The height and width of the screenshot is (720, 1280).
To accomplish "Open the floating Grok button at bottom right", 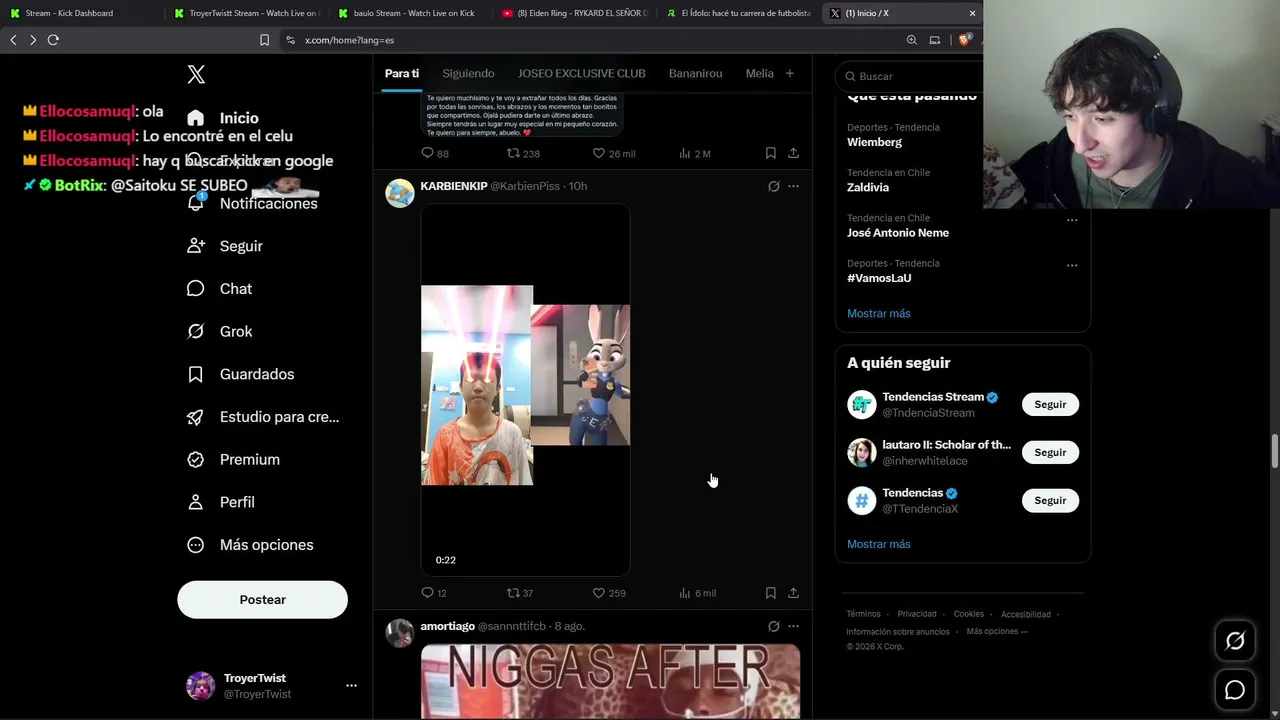I will [1235, 641].
